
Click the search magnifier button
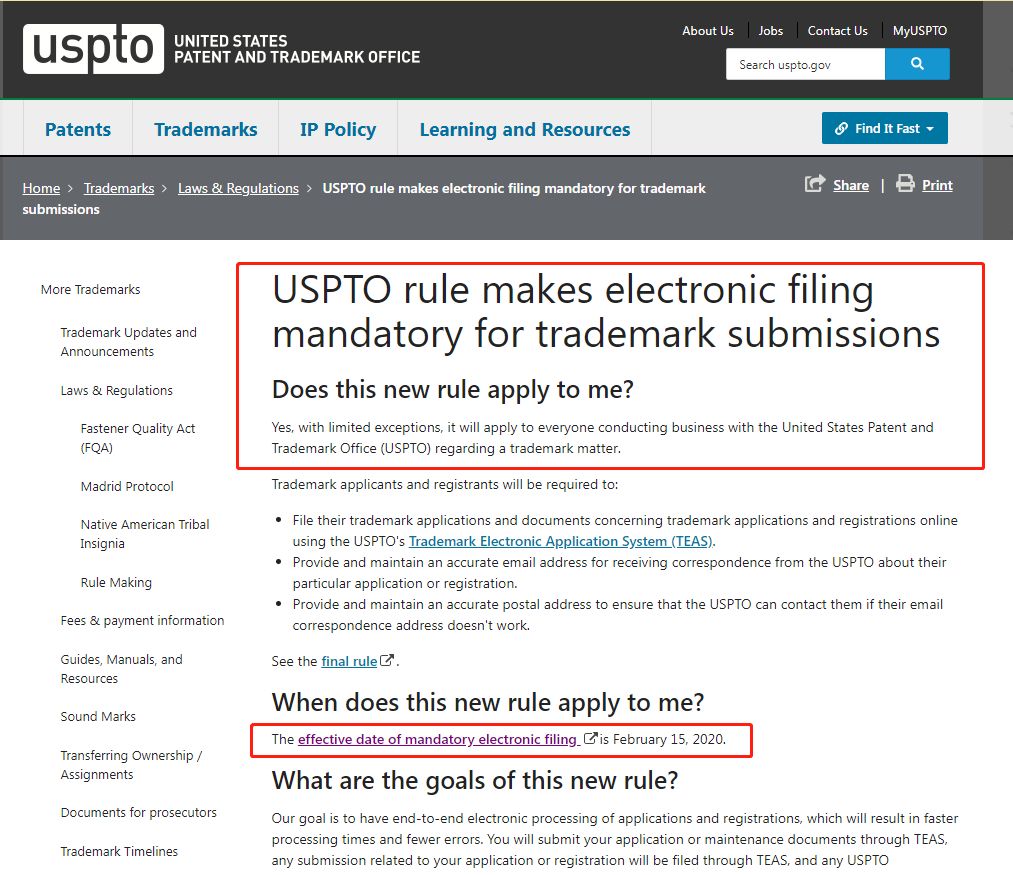917,64
